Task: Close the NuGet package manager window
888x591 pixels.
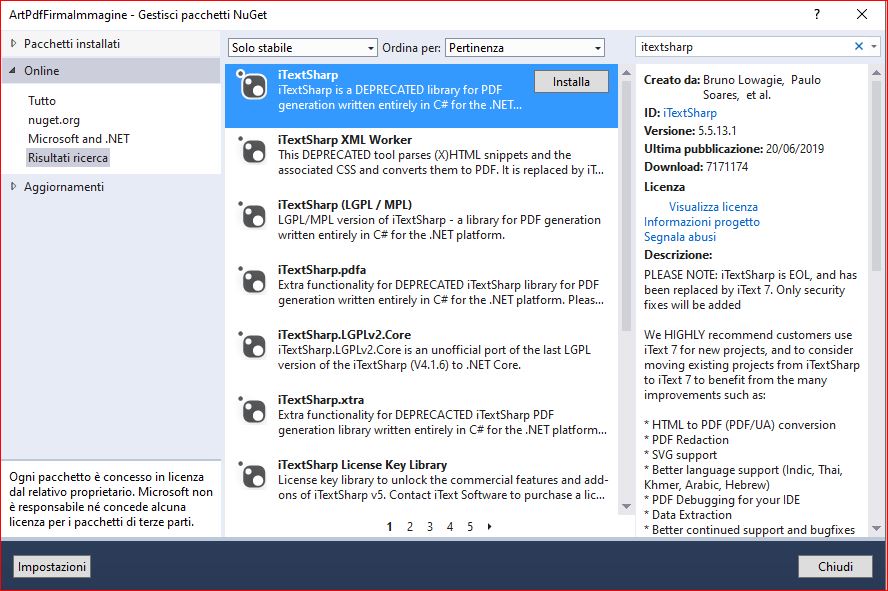Action: pyautogui.click(x=861, y=14)
